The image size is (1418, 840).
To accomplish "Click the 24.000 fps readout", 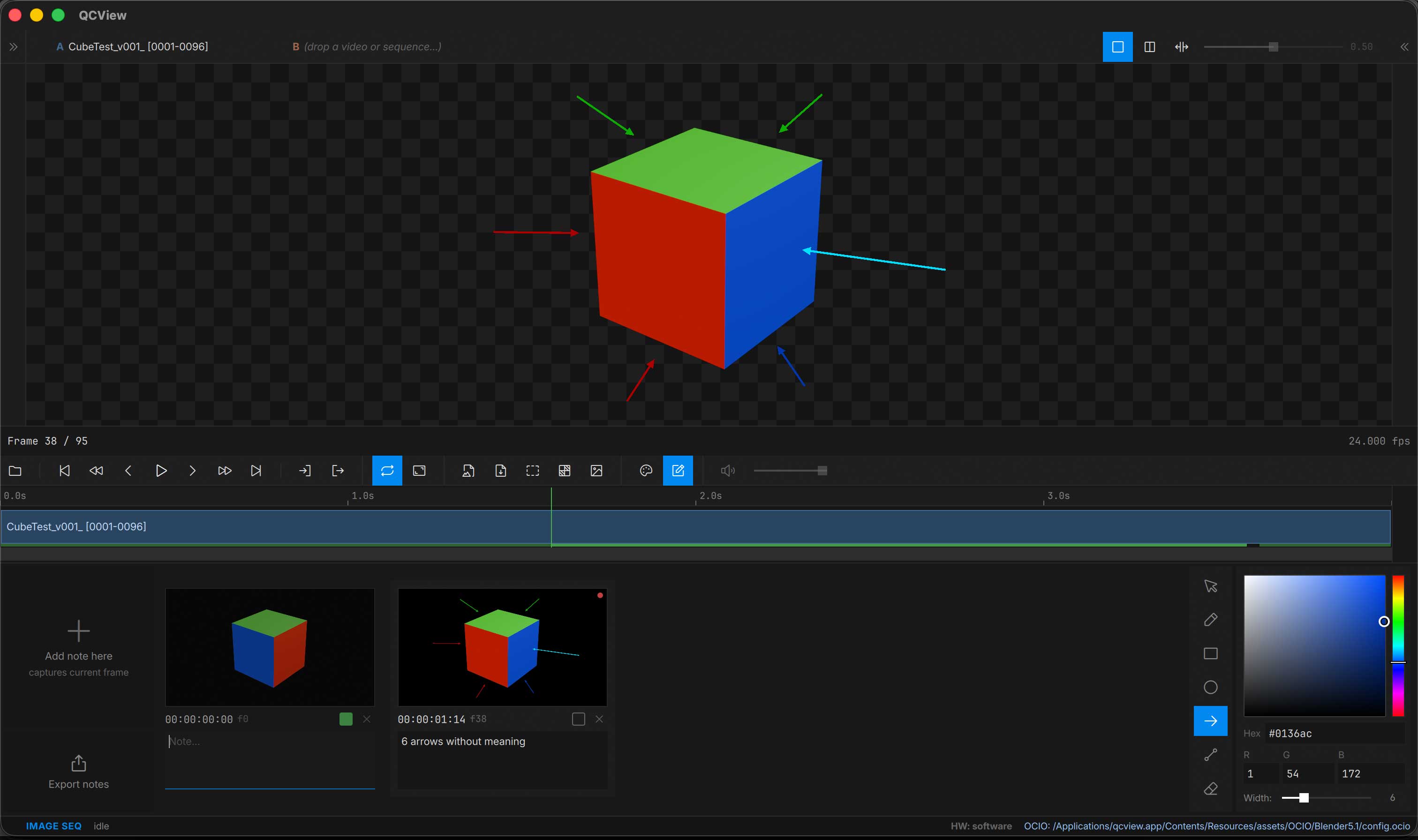I will point(1379,441).
